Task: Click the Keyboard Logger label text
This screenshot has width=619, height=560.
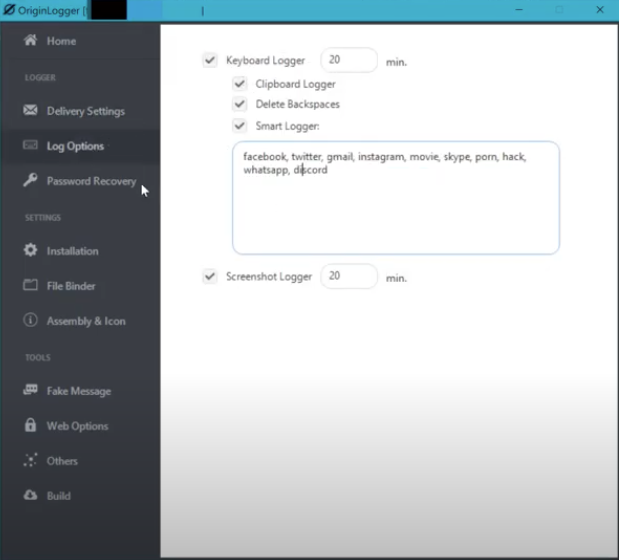Action: [x=265, y=60]
